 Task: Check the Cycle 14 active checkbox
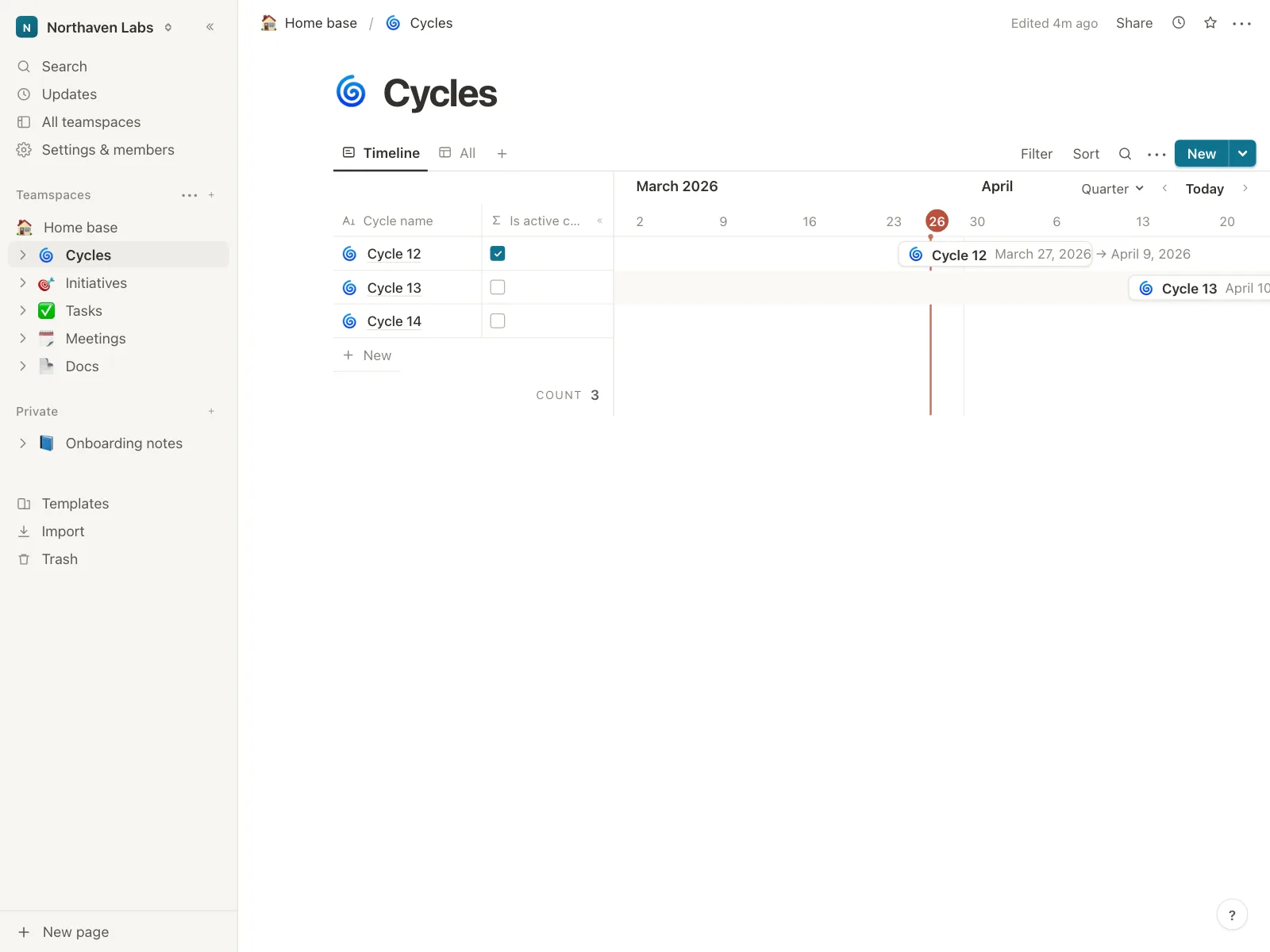click(498, 321)
